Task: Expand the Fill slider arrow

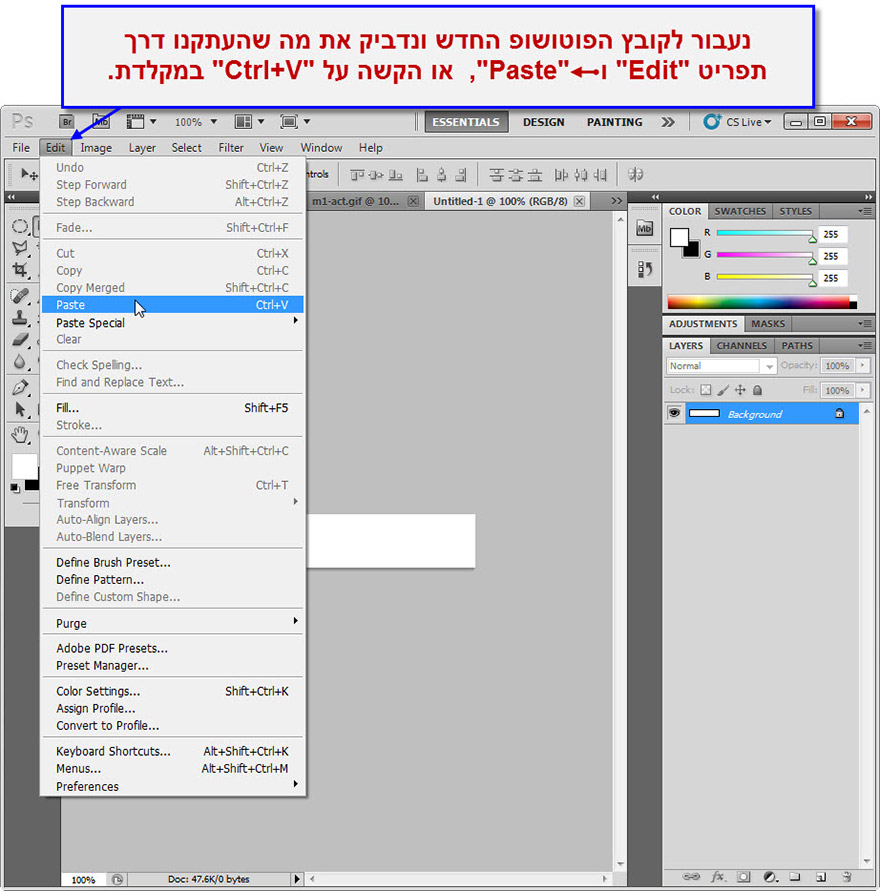Action: click(863, 390)
